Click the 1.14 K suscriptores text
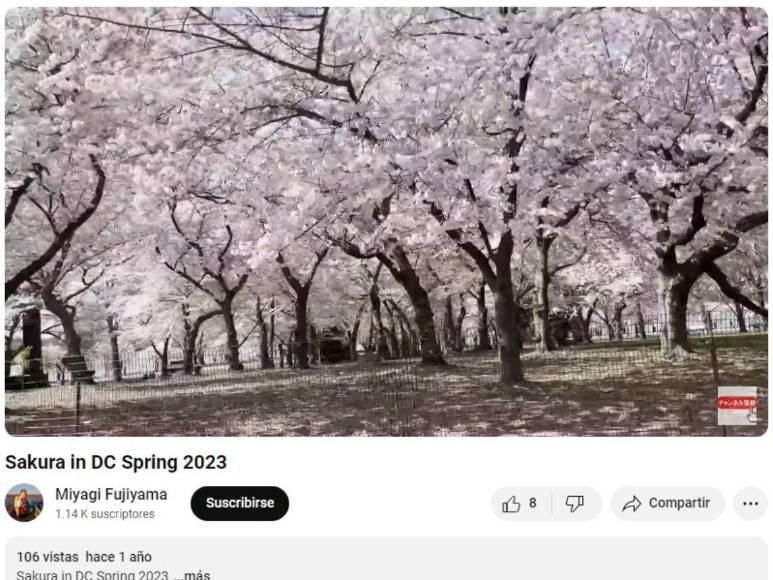 pos(105,514)
